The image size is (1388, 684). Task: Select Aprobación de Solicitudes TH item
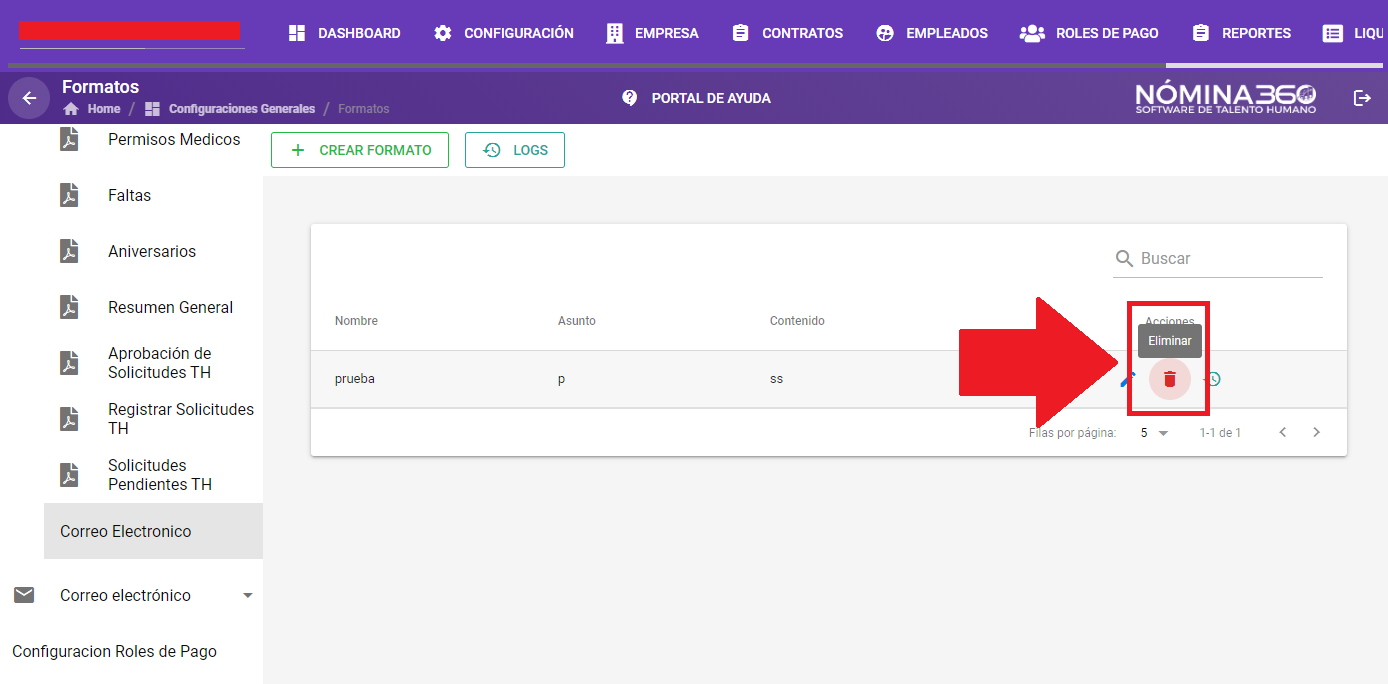[x=160, y=363]
